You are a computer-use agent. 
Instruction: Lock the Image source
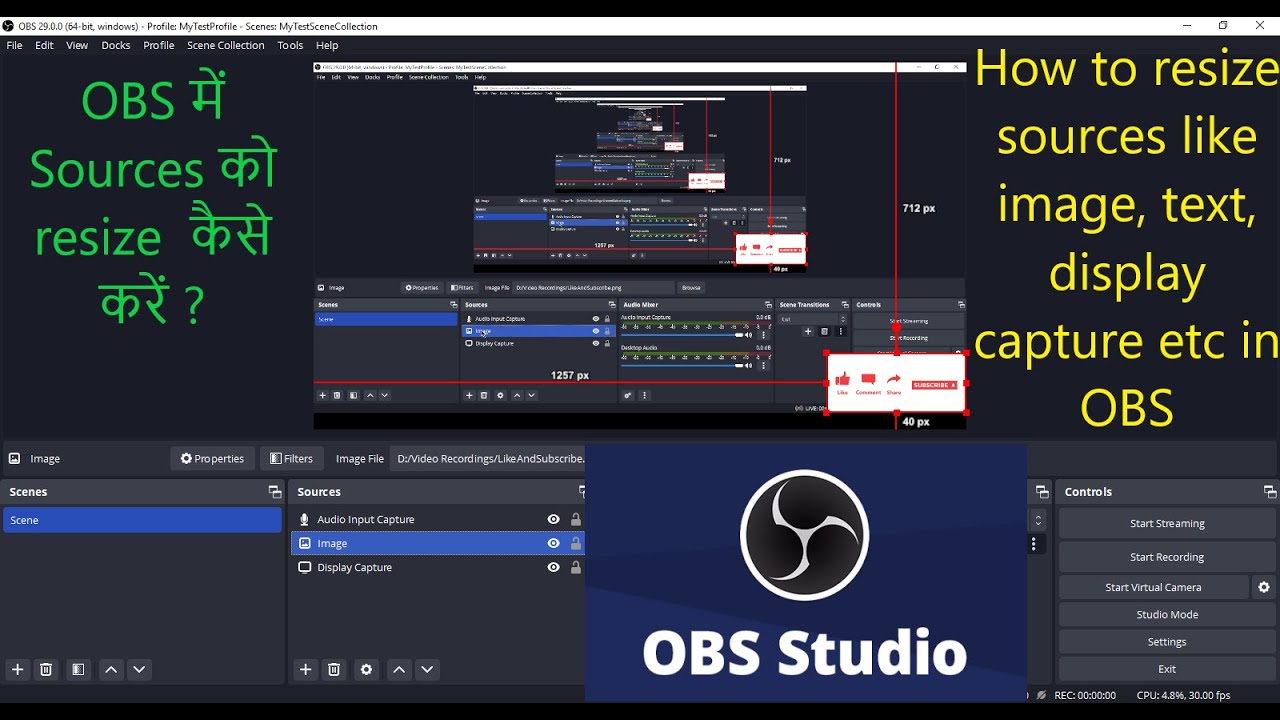coord(576,543)
